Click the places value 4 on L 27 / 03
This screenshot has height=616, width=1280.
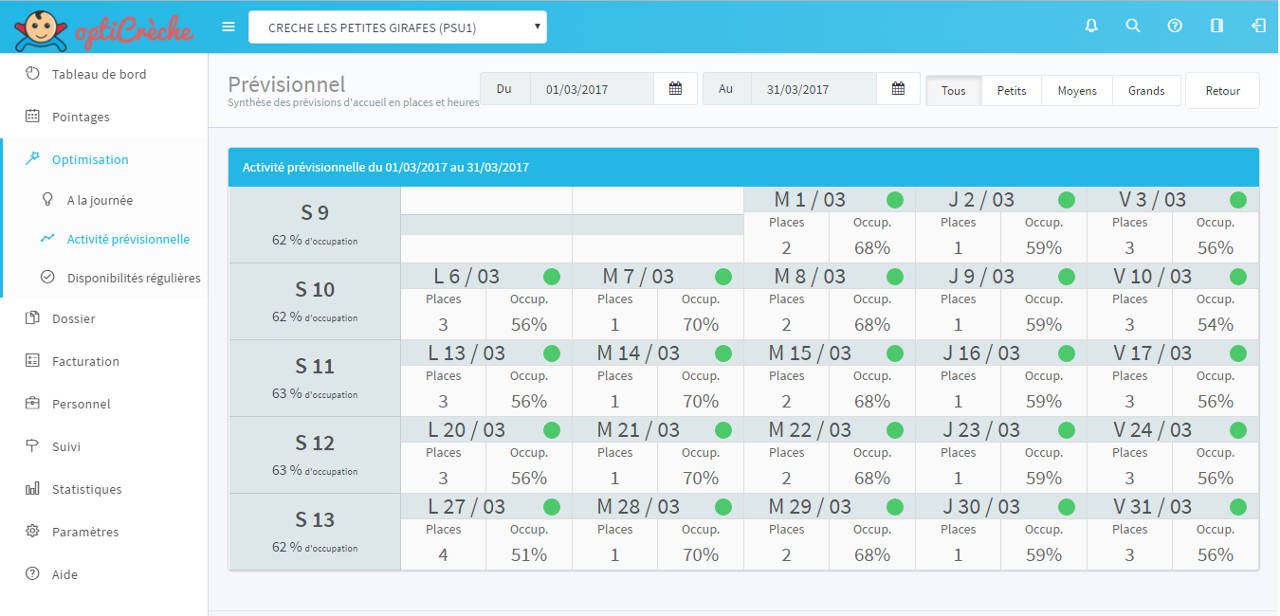443,555
